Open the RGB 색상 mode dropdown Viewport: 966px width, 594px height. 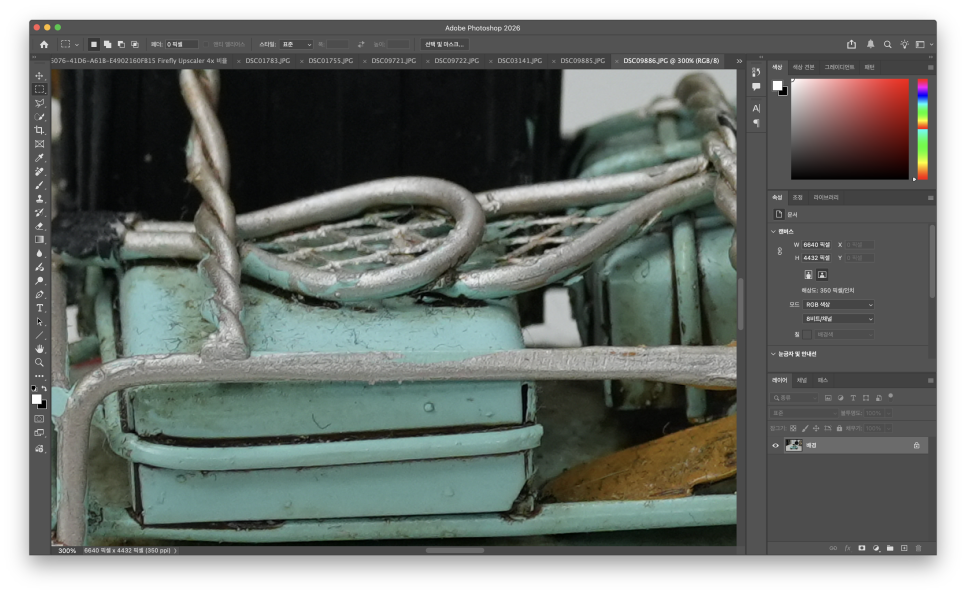[838, 304]
